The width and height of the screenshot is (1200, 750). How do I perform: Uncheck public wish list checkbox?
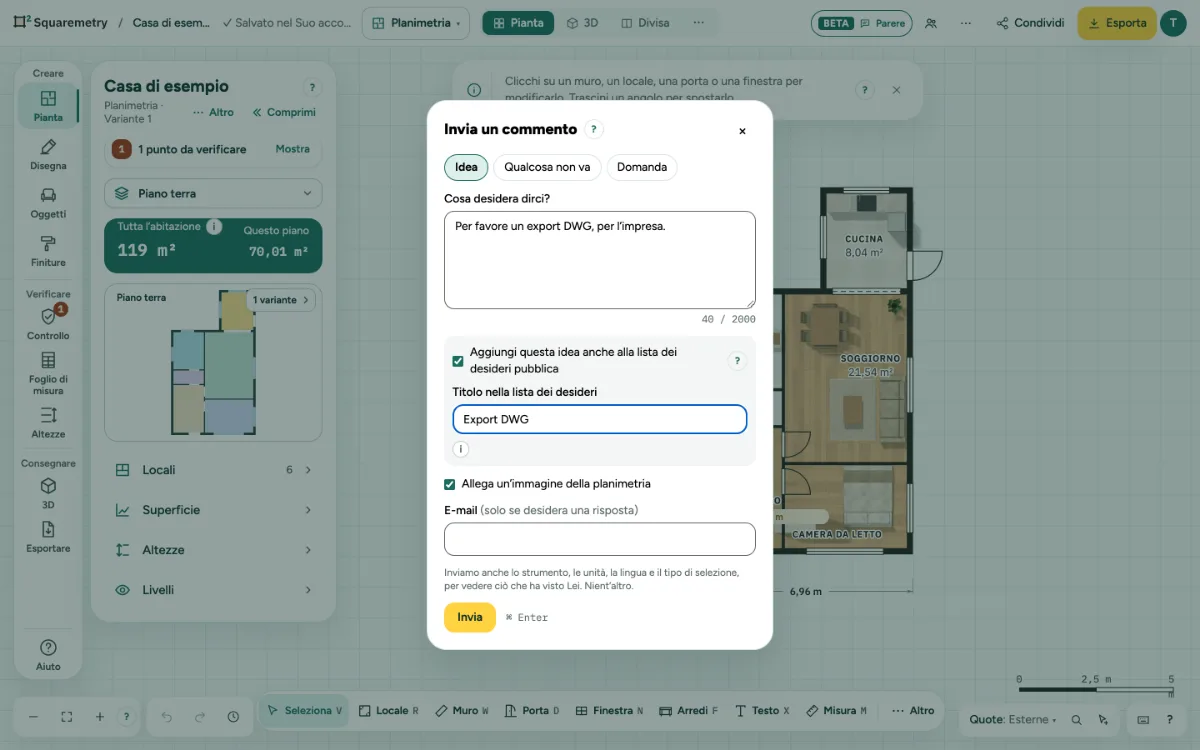[458, 361]
